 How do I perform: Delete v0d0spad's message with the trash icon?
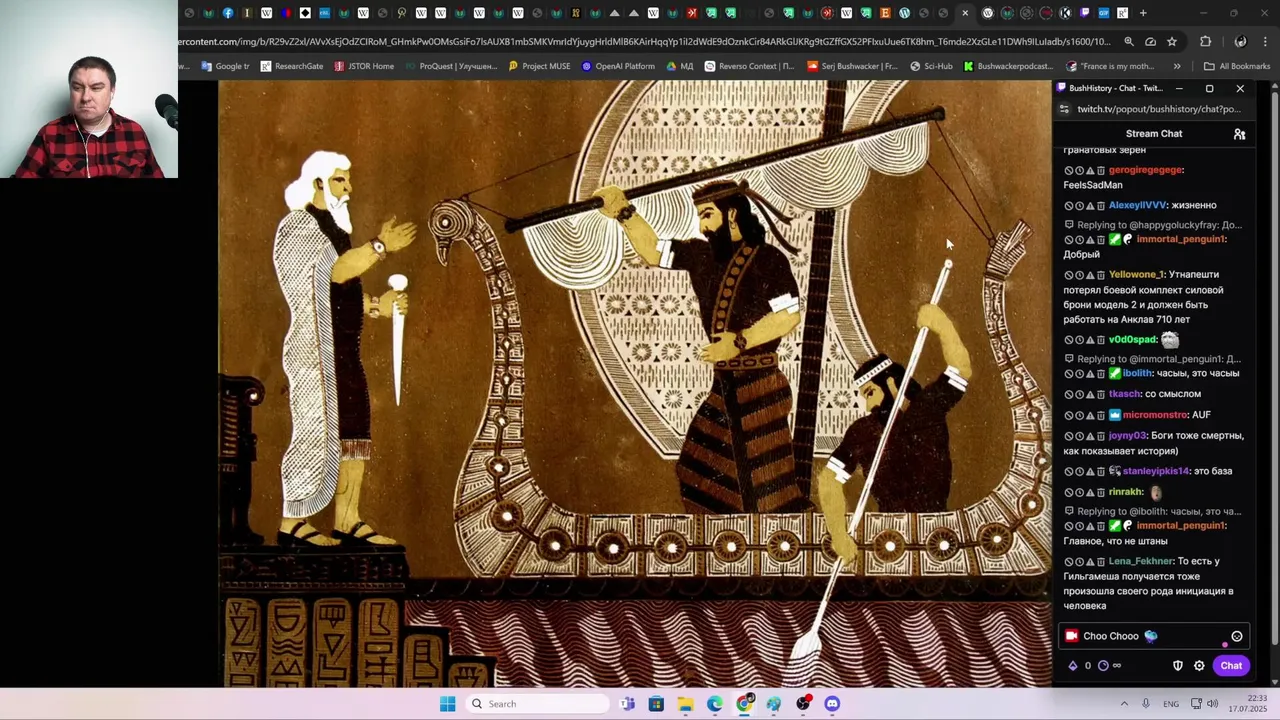(x=1101, y=339)
